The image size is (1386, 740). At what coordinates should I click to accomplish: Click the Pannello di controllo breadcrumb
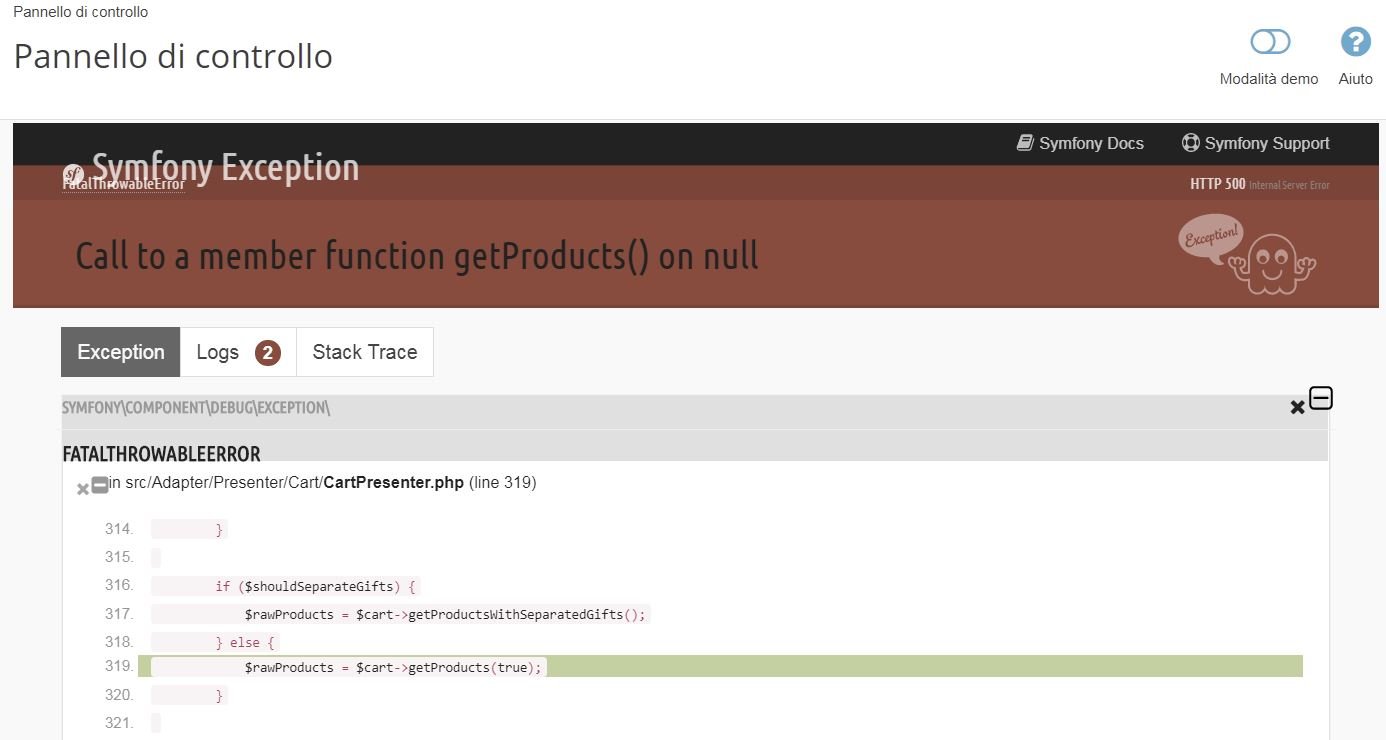[x=80, y=12]
